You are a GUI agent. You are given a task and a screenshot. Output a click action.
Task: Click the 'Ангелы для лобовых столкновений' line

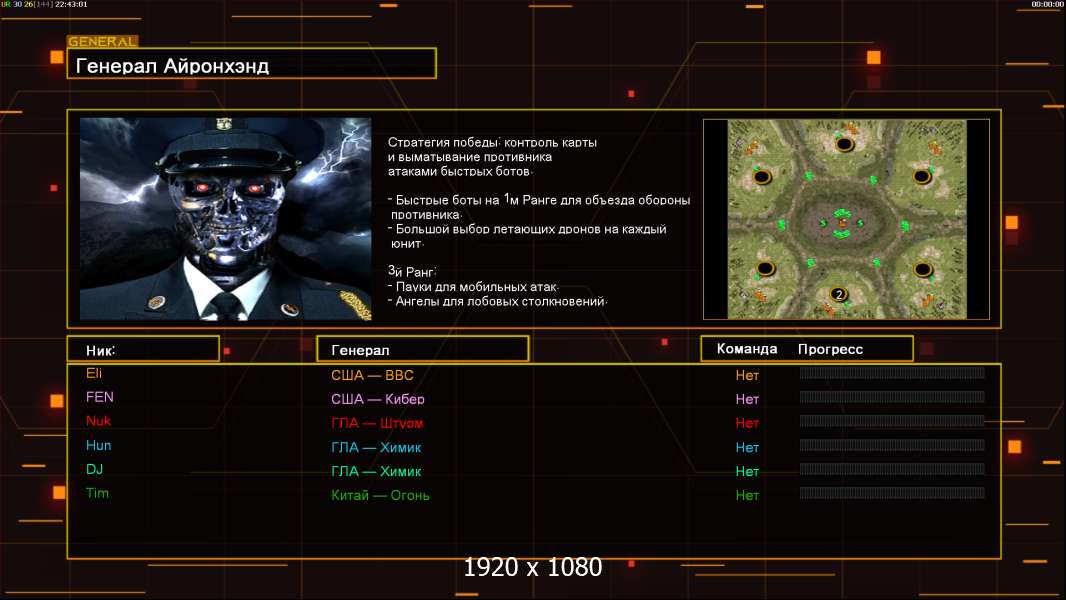(498, 301)
